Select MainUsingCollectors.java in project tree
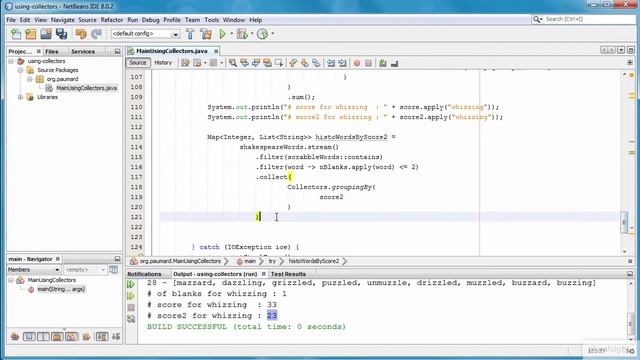Viewport: 640px width, 360px height. (x=86, y=88)
